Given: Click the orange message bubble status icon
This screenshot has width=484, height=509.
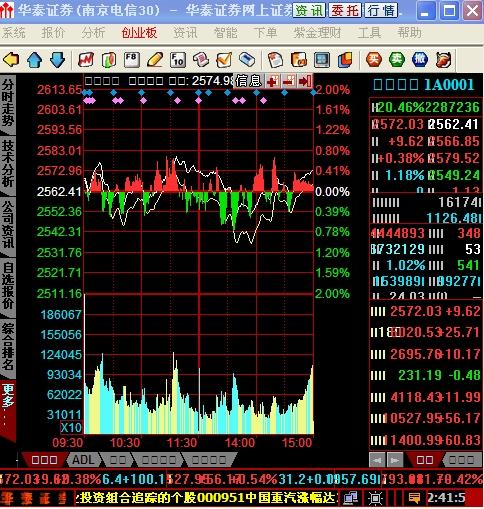Looking at the screenshot, I should point(414,498).
